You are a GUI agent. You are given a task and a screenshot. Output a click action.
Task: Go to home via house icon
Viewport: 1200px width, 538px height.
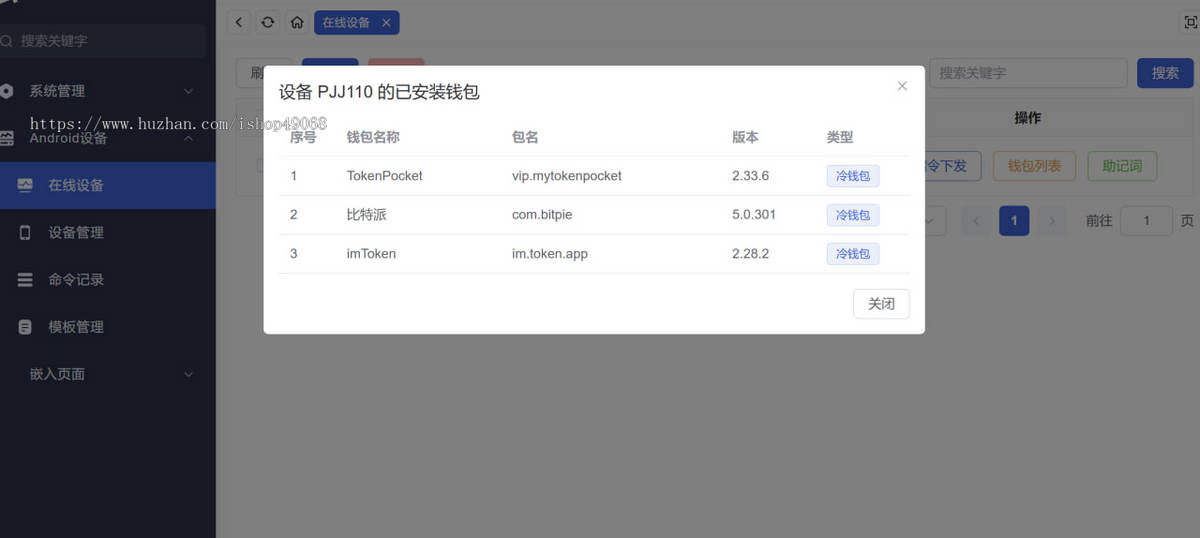[297, 22]
